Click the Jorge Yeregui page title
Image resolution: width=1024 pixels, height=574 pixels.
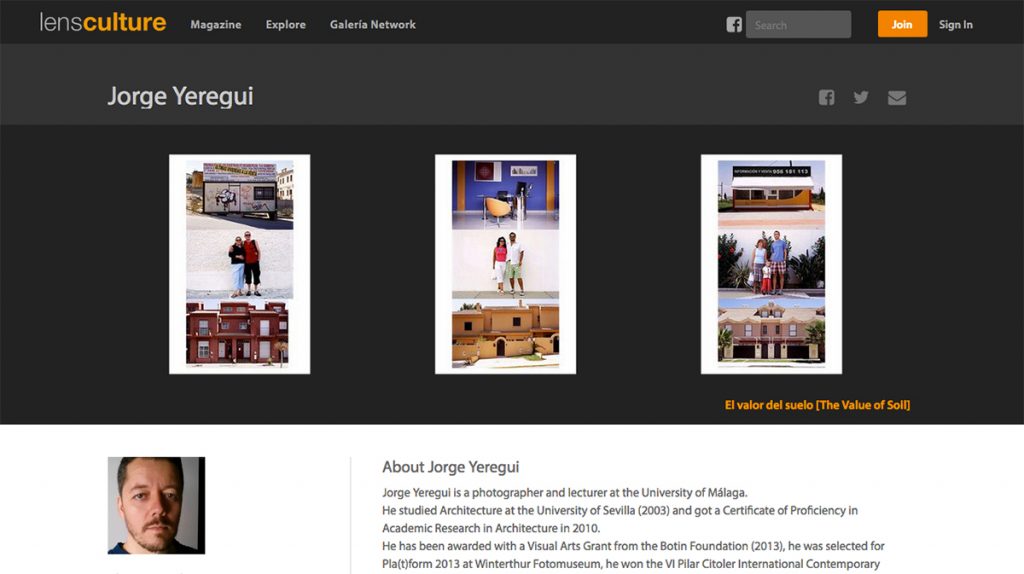tap(180, 97)
